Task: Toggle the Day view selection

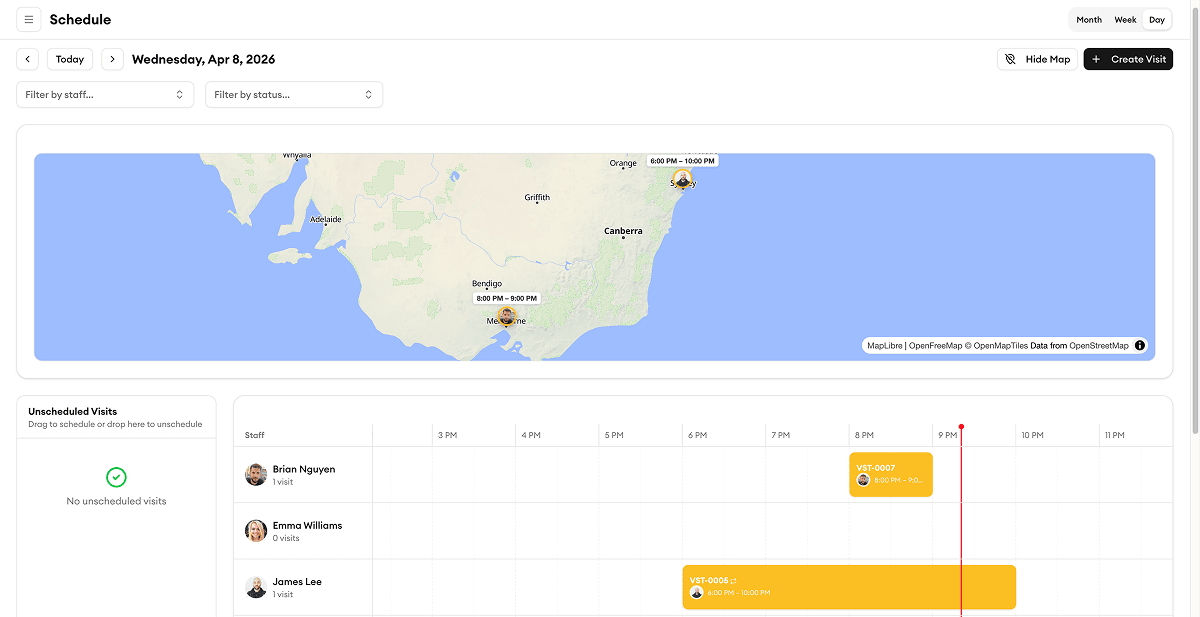Action: tap(1157, 19)
